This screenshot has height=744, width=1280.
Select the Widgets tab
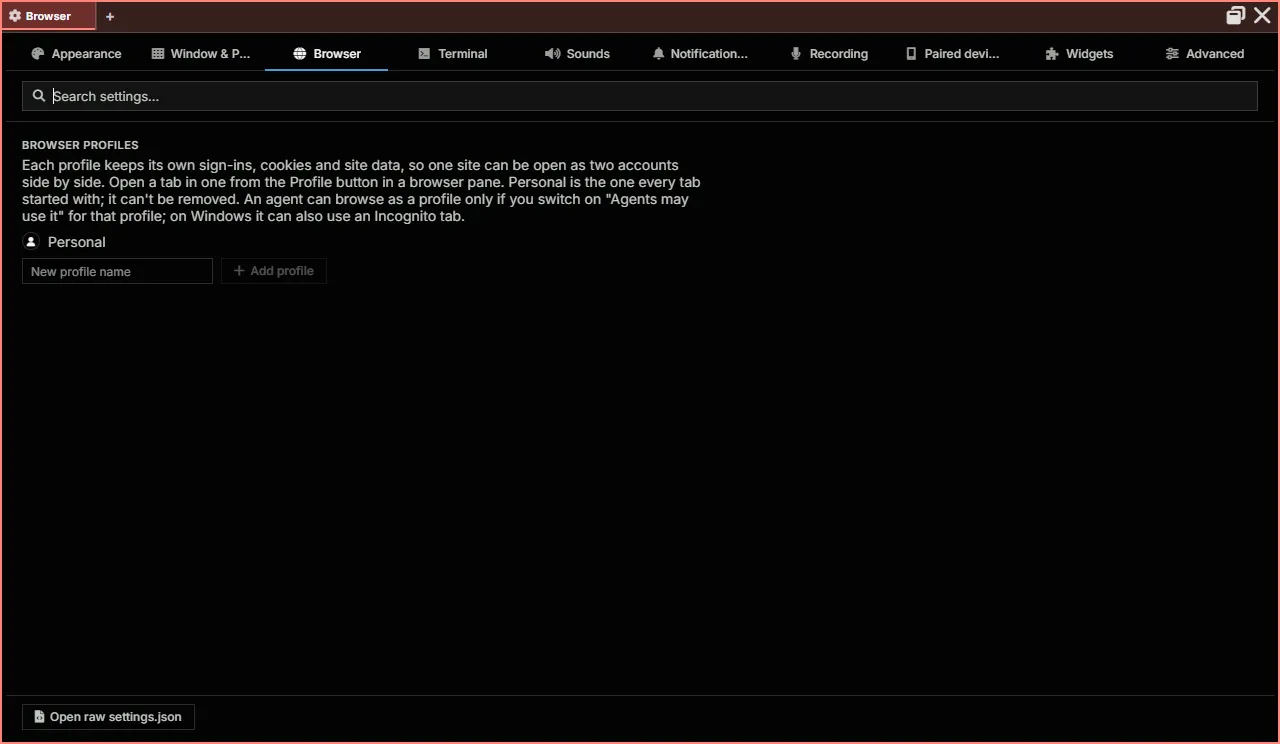(x=1079, y=54)
